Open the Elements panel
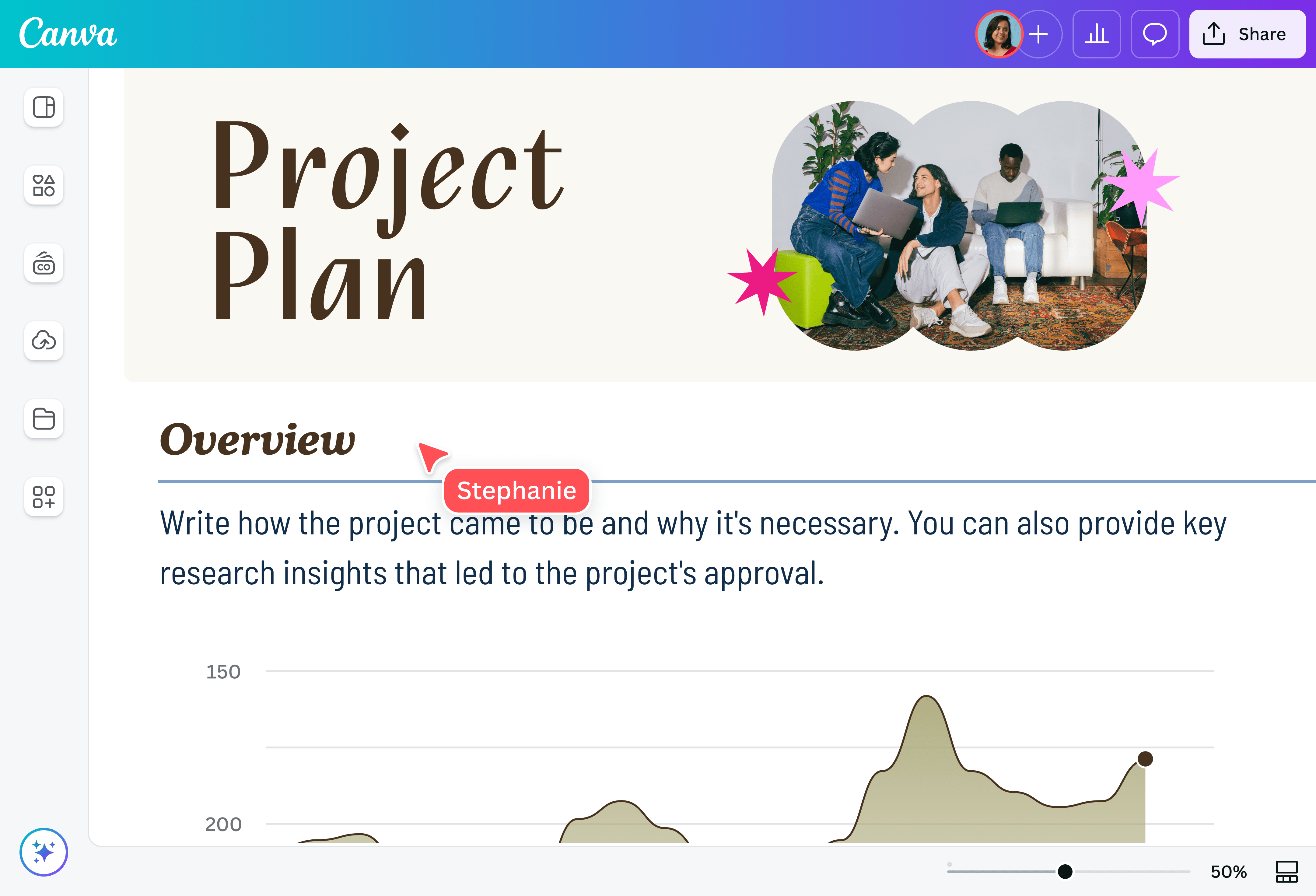Viewport: 1316px width, 896px height. tap(44, 185)
